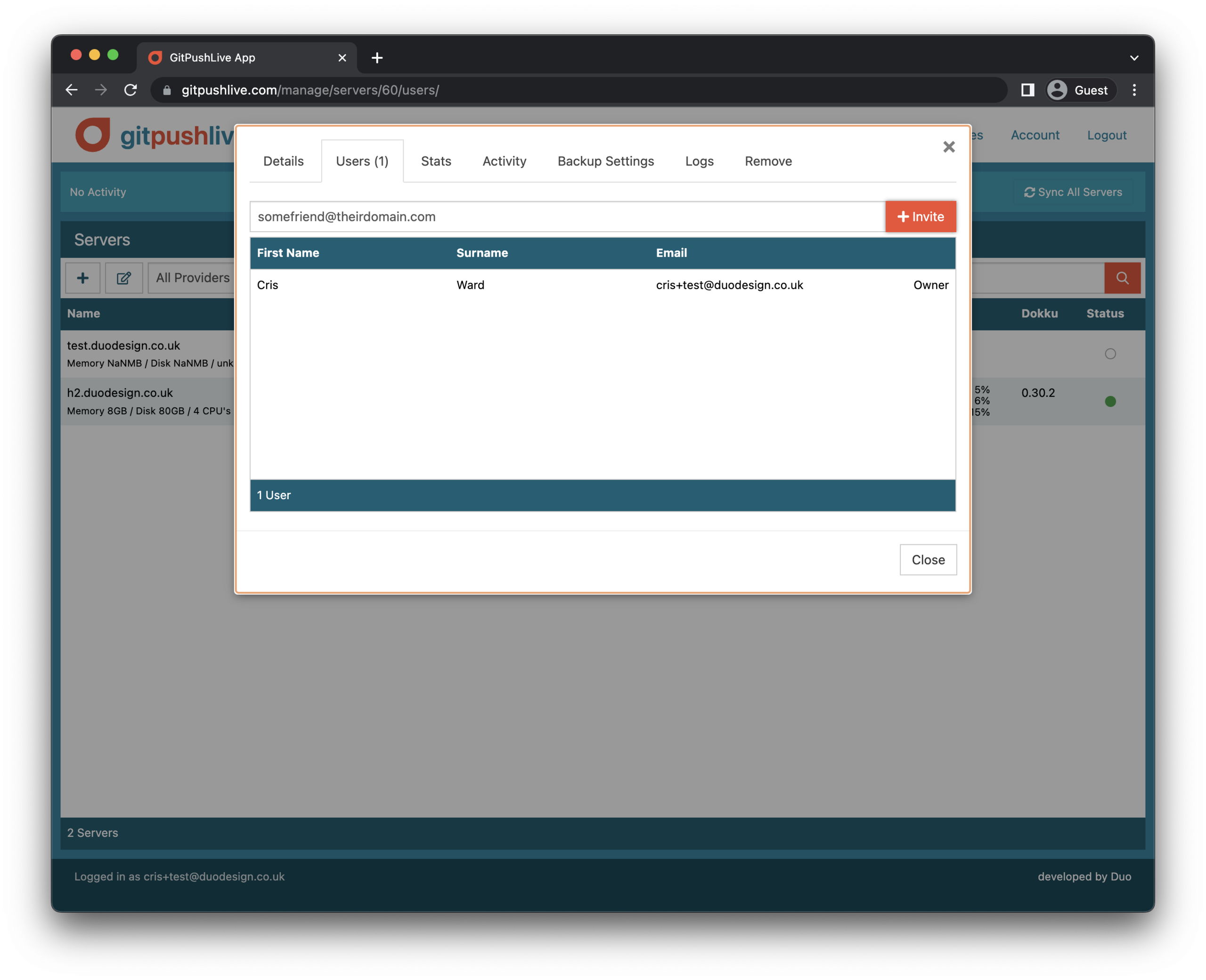The width and height of the screenshot is (1206, 980).
Task: Switch to the Stats tab
Action: [435, 161]
